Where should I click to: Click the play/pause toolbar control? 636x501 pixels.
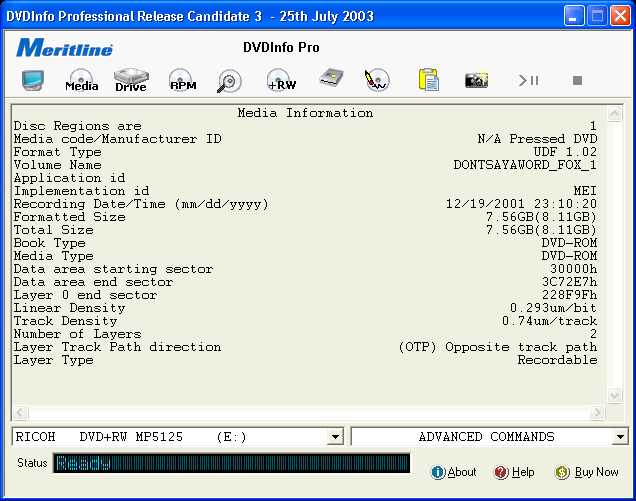coord(529,80)
